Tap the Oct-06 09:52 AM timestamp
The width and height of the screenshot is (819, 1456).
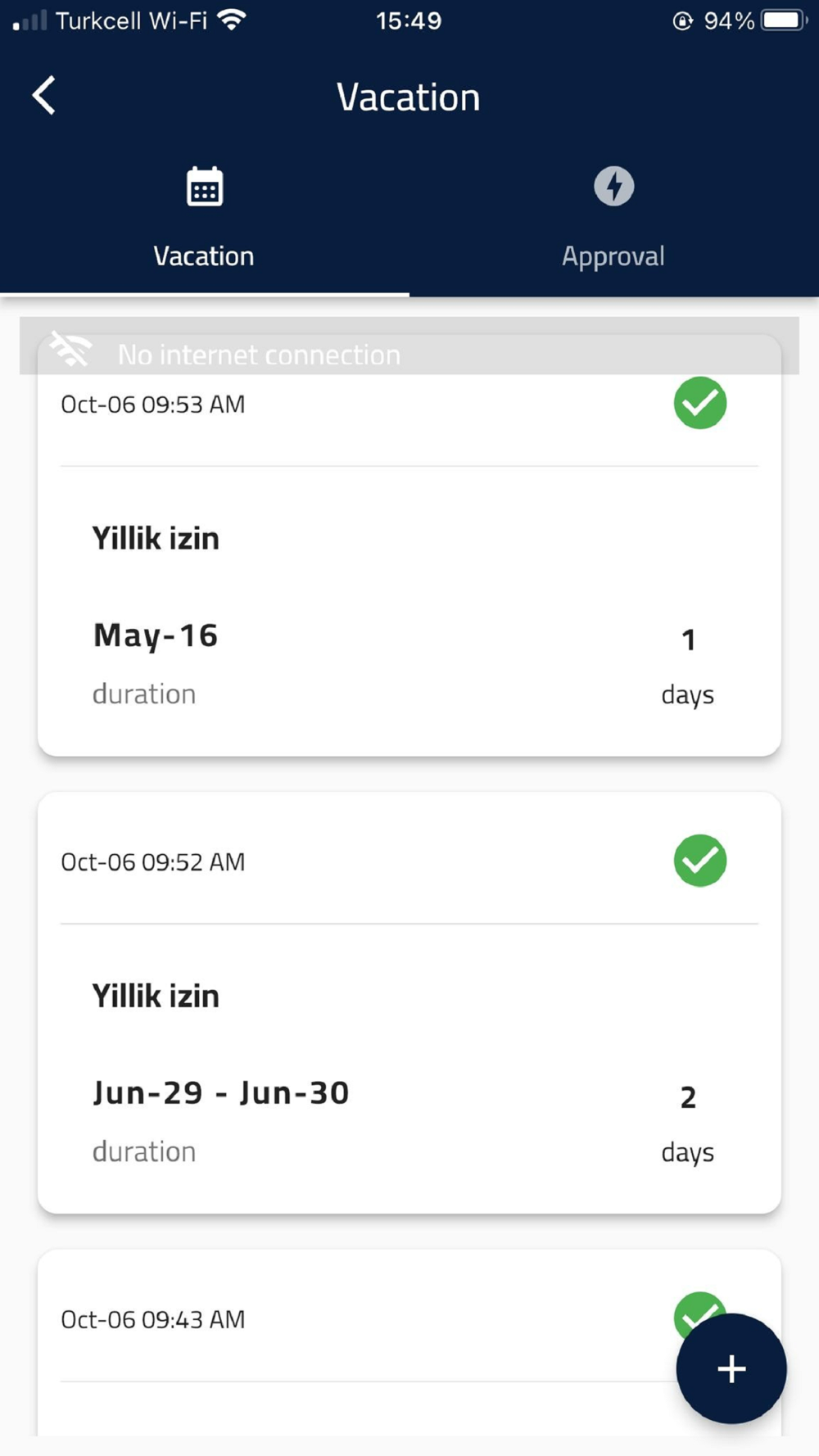(153, 862)
